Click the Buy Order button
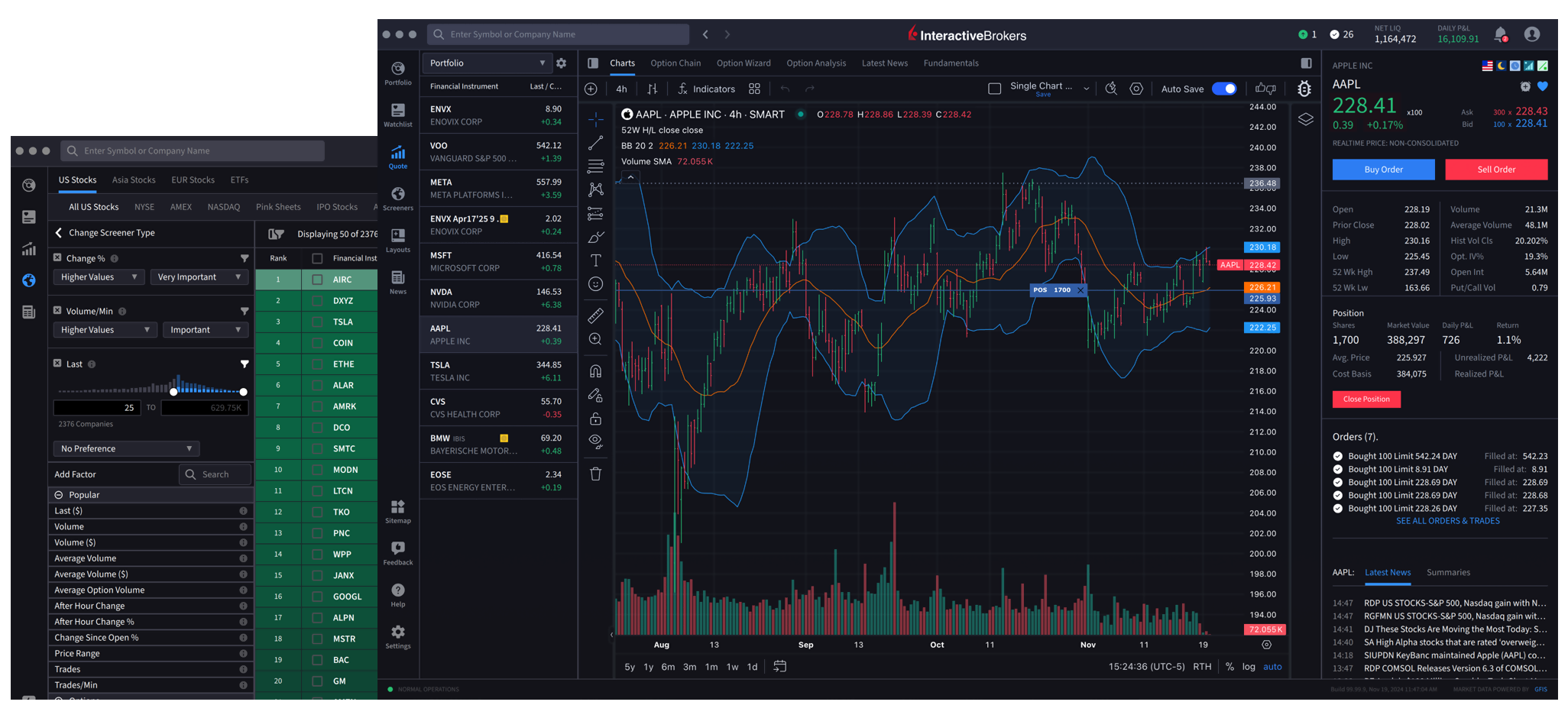Screen dimensions: 1568x718 pyautogui.click(x=1383, y=170)
